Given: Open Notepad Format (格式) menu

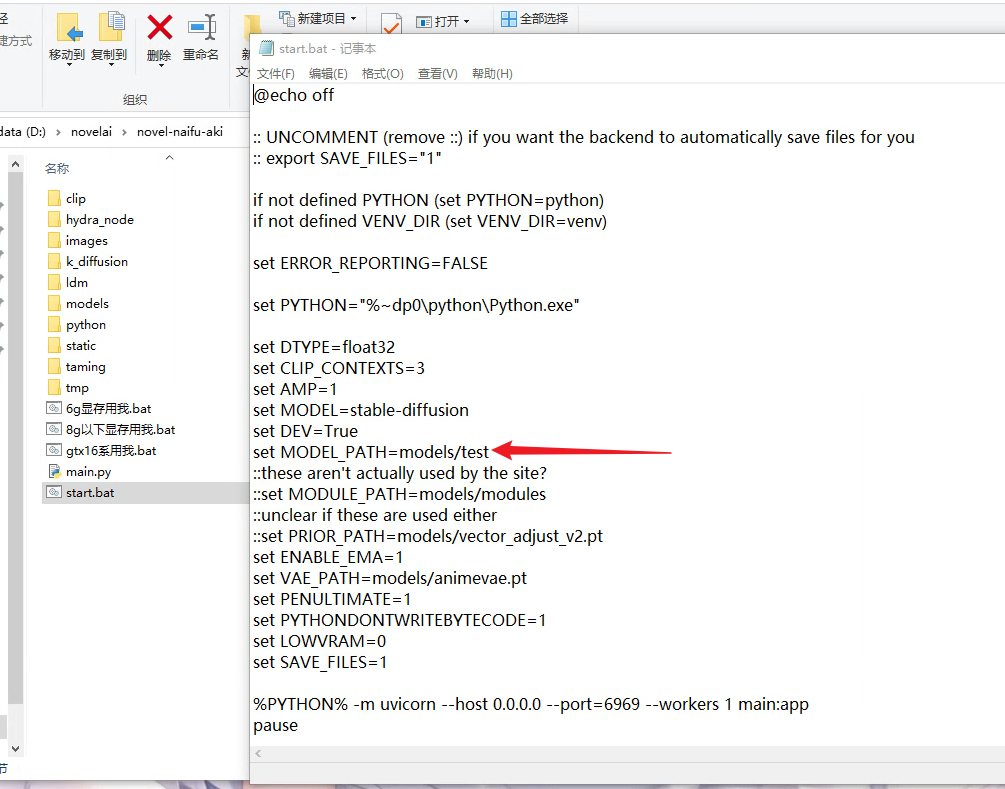Looking at the screenshot, I should (x=383, y=74).
